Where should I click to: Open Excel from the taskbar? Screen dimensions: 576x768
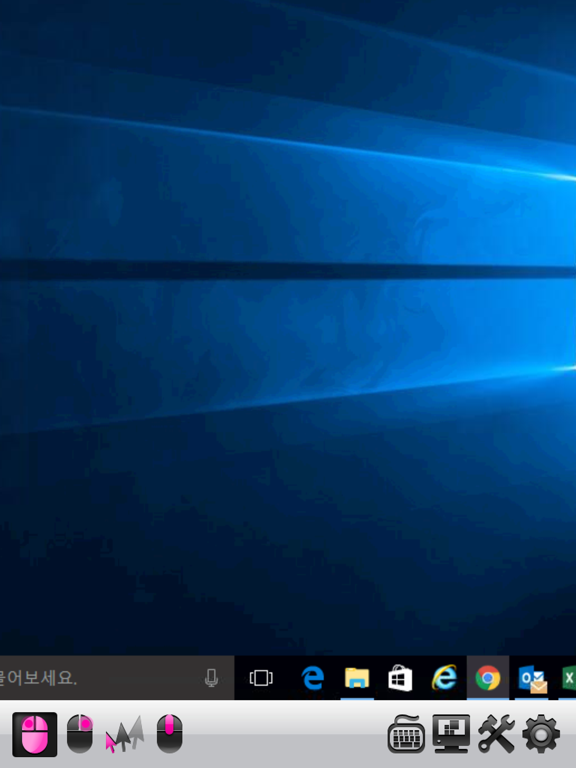(568, 678)
